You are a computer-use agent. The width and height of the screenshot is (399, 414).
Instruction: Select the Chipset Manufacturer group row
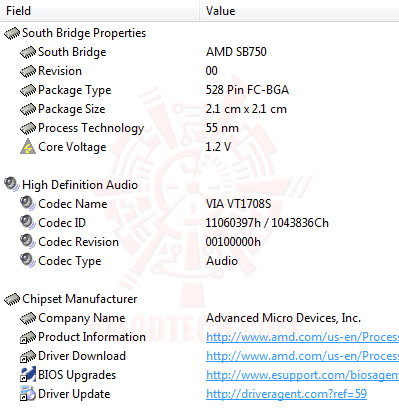click(x=80, y=299)
